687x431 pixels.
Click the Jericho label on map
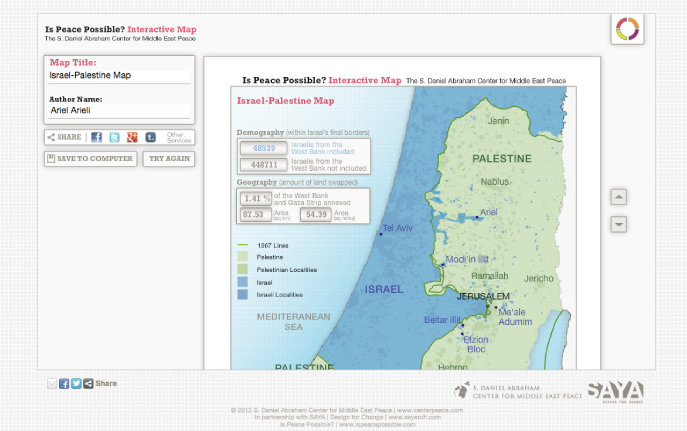coord(538,279)
